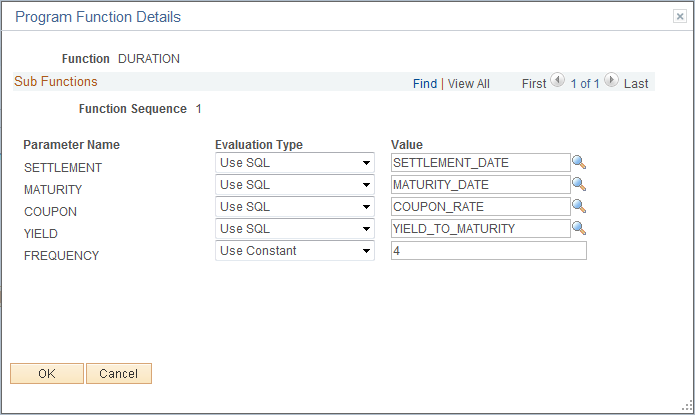Click the MATURITY_DATE value field
Image resolution: width=695 pixels, height=415 pixels.
click(x=480, y=184)
